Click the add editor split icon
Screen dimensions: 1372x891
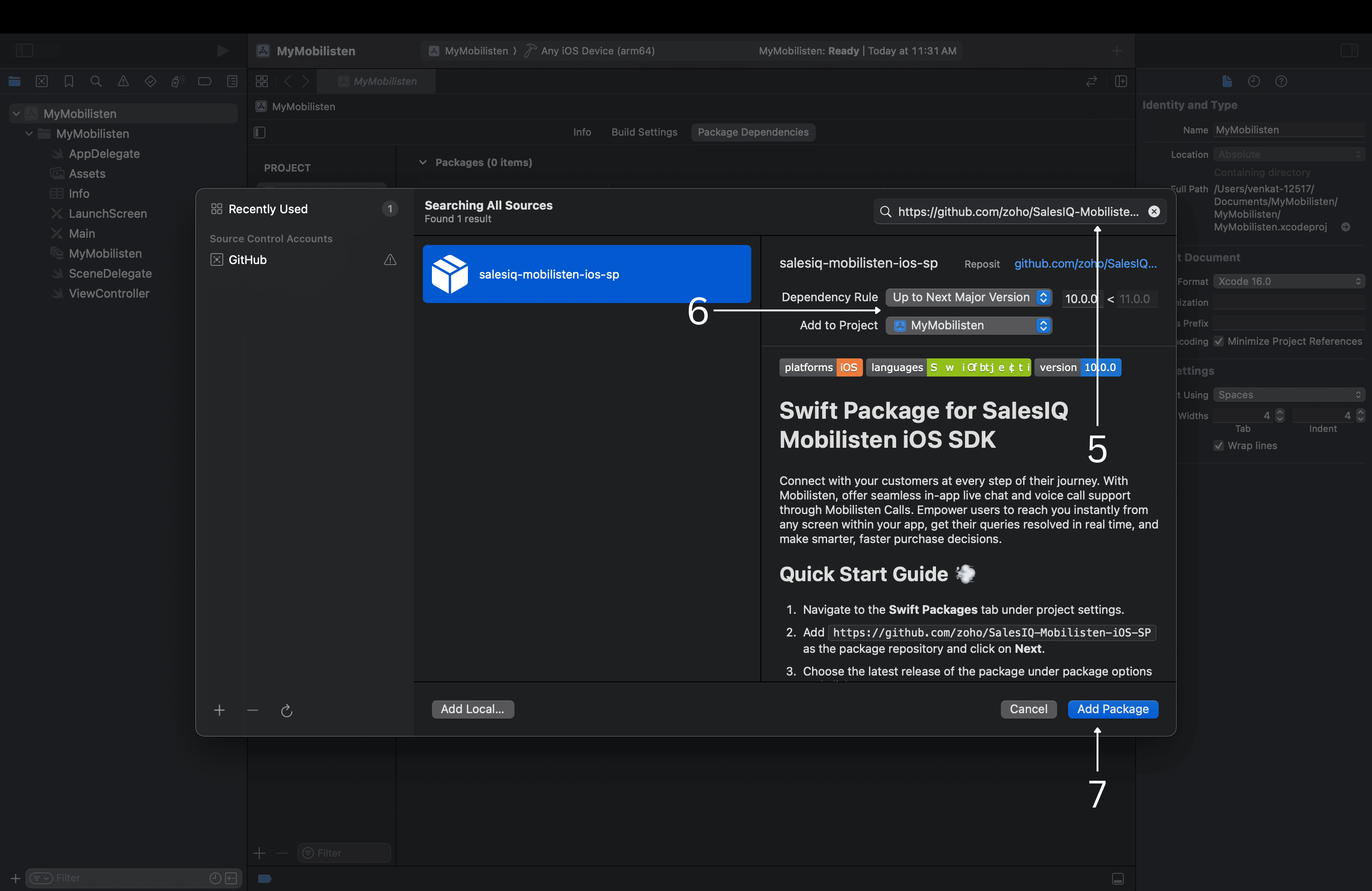click(1121, 81)
